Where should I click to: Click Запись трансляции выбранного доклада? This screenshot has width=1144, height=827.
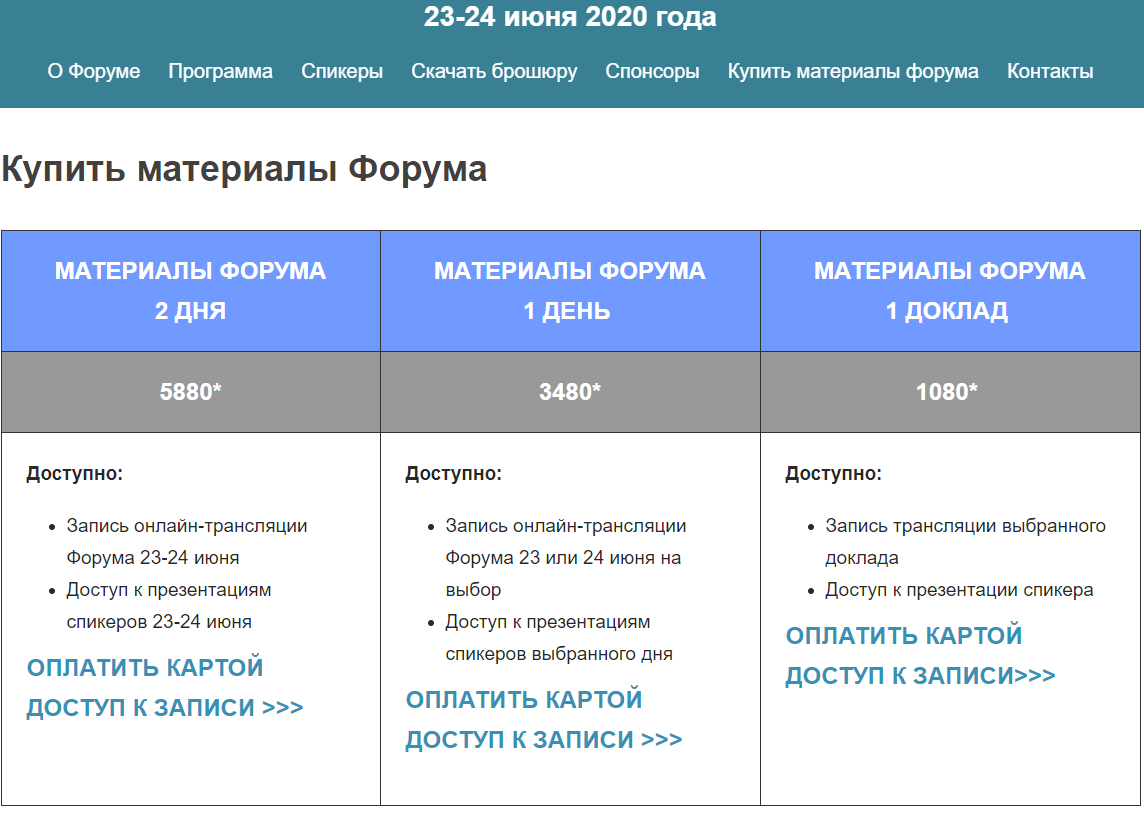(965, 542)
